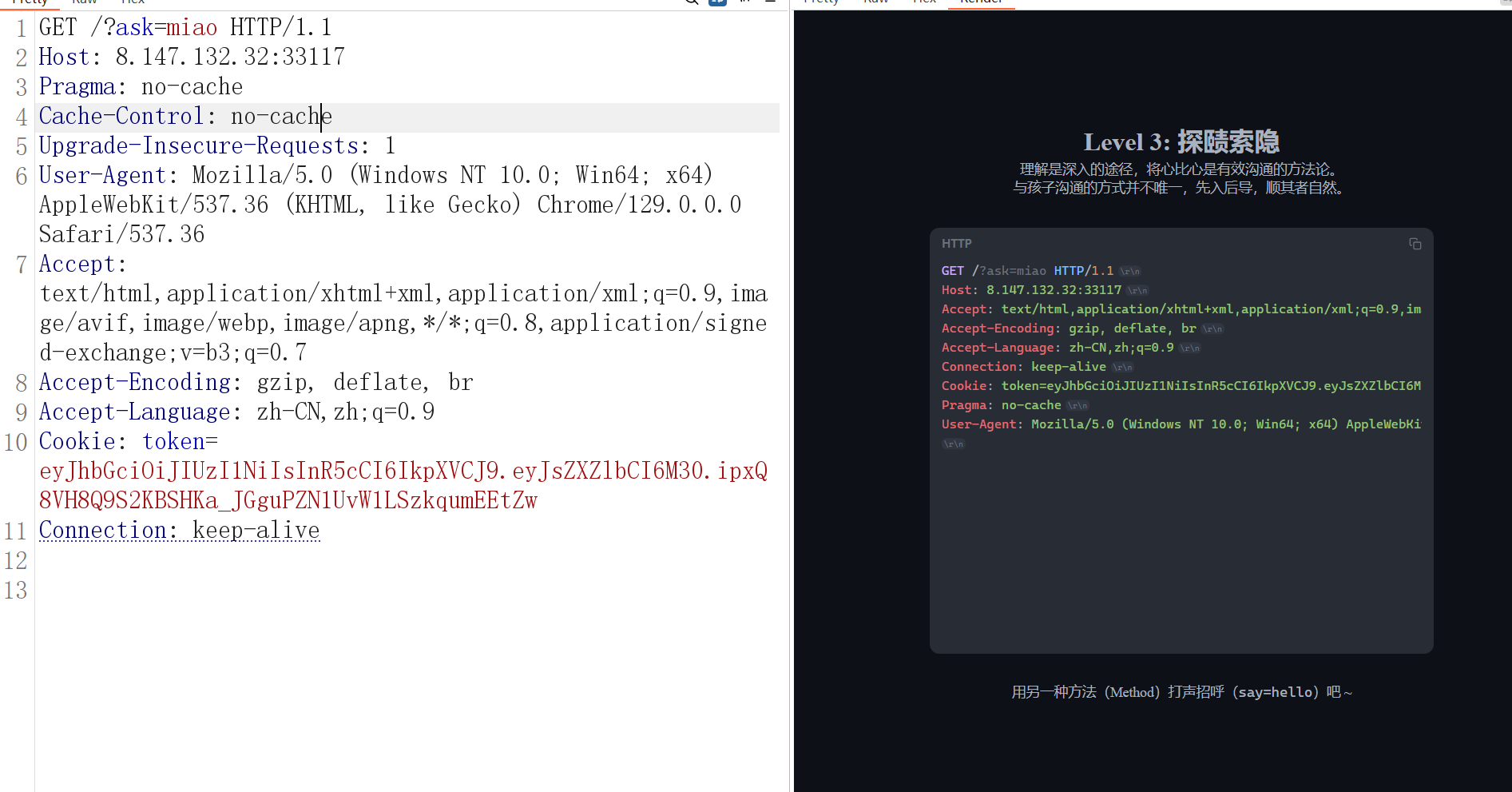The image size is (1512, 792).
Task: Click the second line of the Chinese subtitle, above the HTTP block
Action: [1181, 188]
